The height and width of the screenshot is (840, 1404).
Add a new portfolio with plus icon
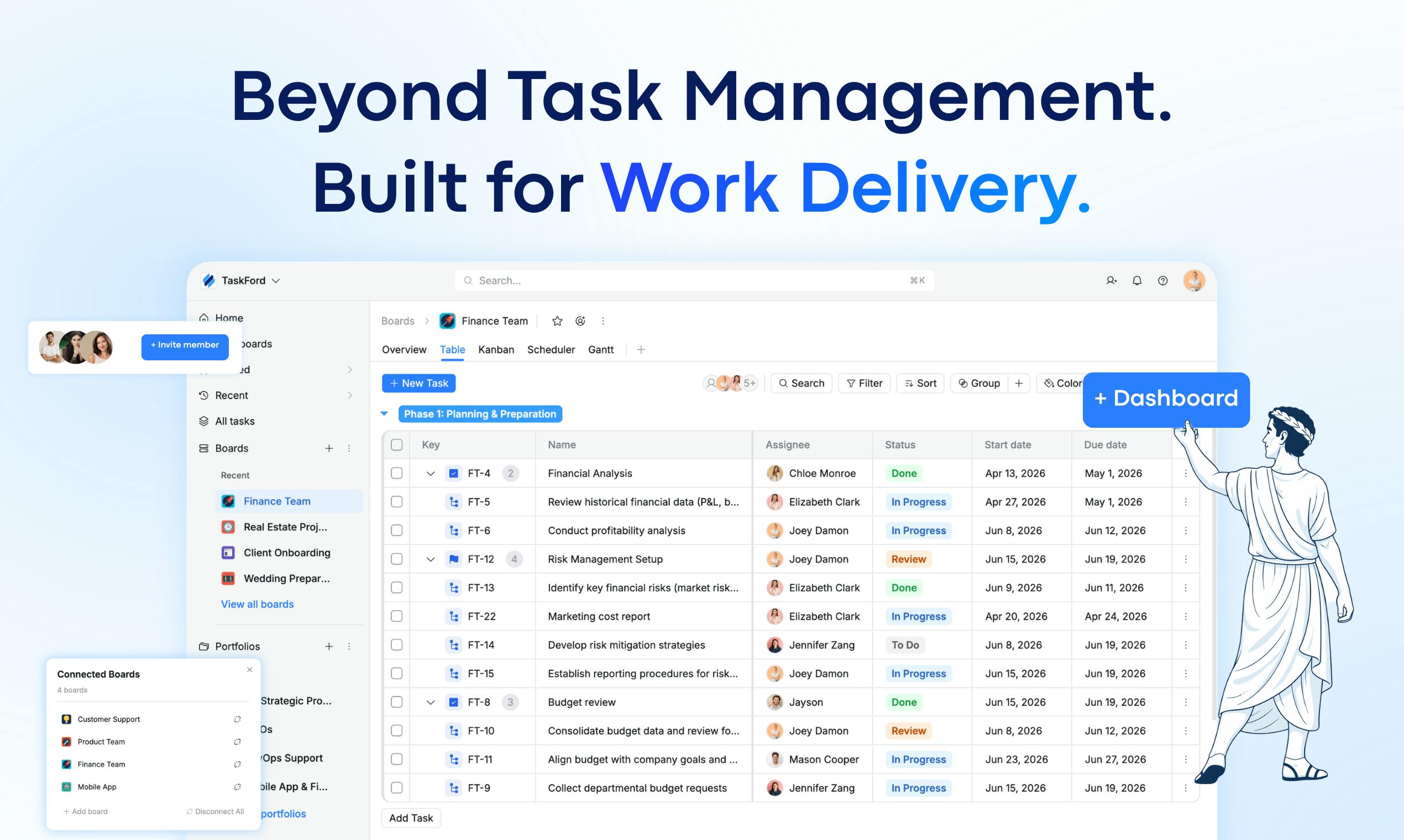coord(329,647)
